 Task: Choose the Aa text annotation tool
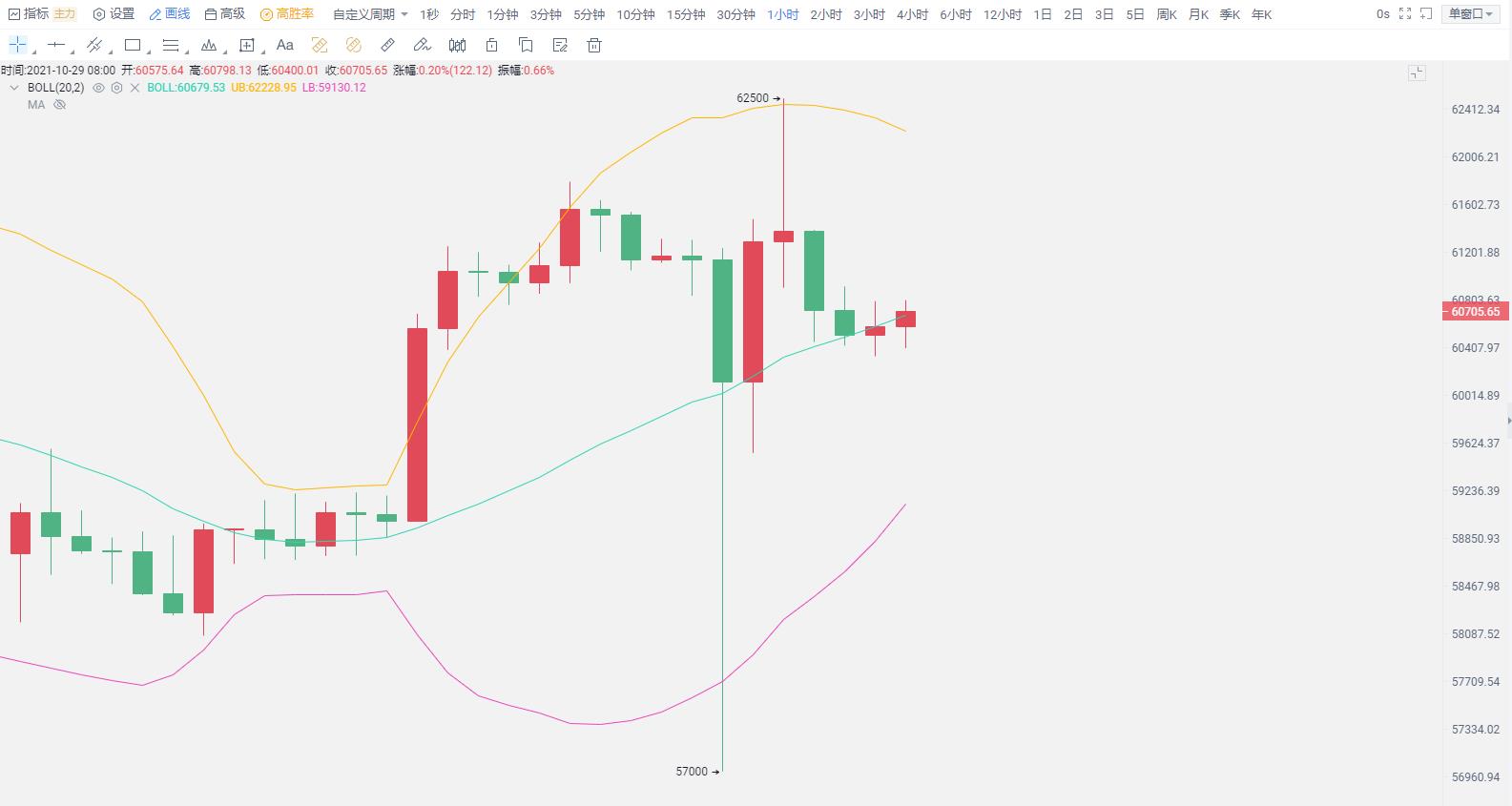(x=284, y=45)
